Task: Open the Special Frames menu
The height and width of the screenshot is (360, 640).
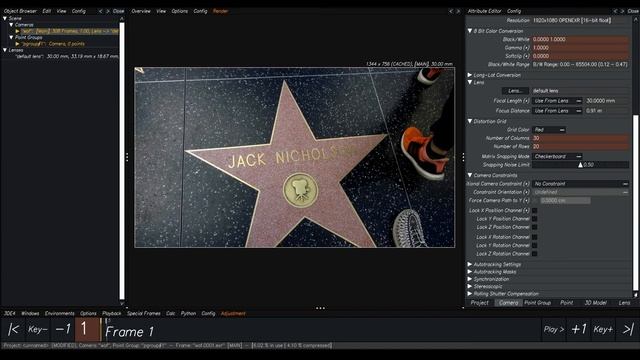Action: (144, 313)
